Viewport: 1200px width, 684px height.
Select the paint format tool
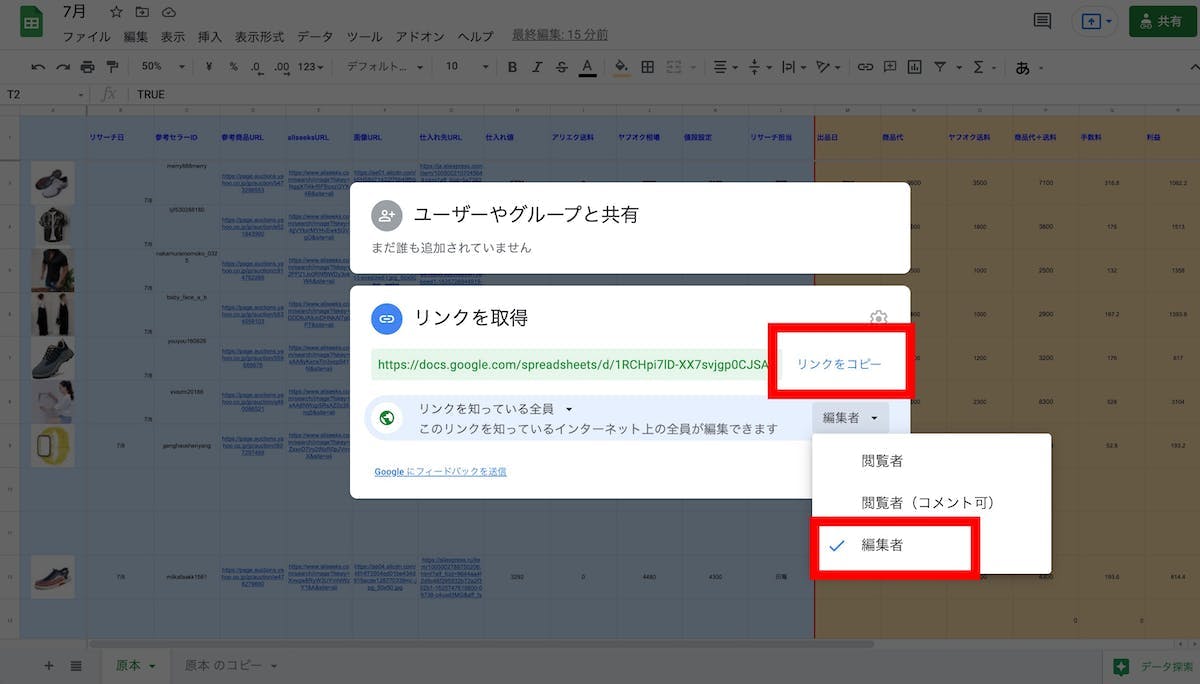(x=111, y=67)
